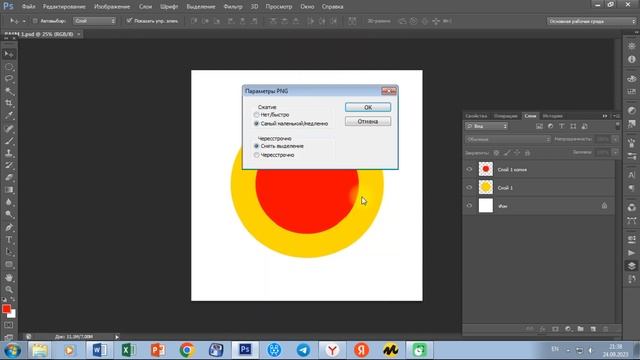Delete layer using trash icon in Layers panel

click(606, 329)
